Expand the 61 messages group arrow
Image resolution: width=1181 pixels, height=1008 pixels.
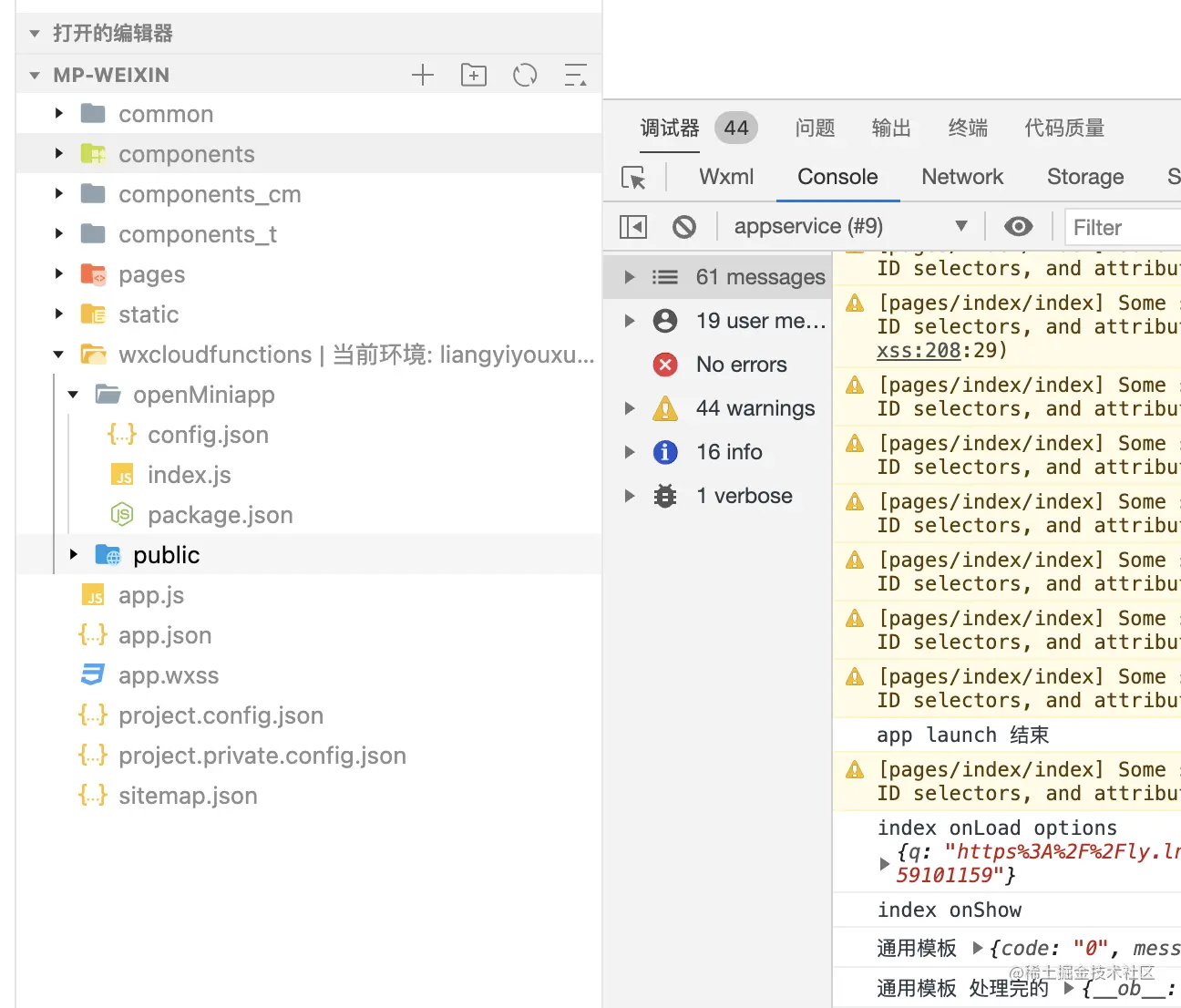(629, 277)
